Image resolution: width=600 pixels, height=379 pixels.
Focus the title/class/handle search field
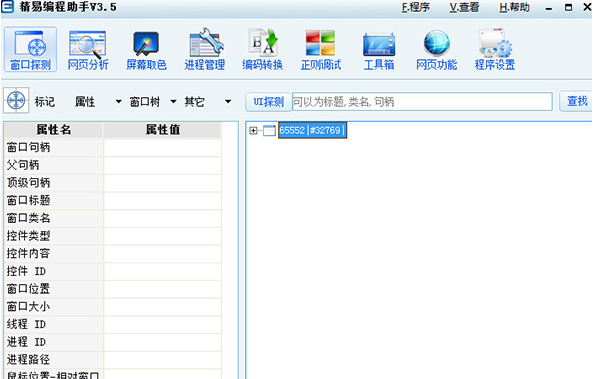[x=422, y=102]
